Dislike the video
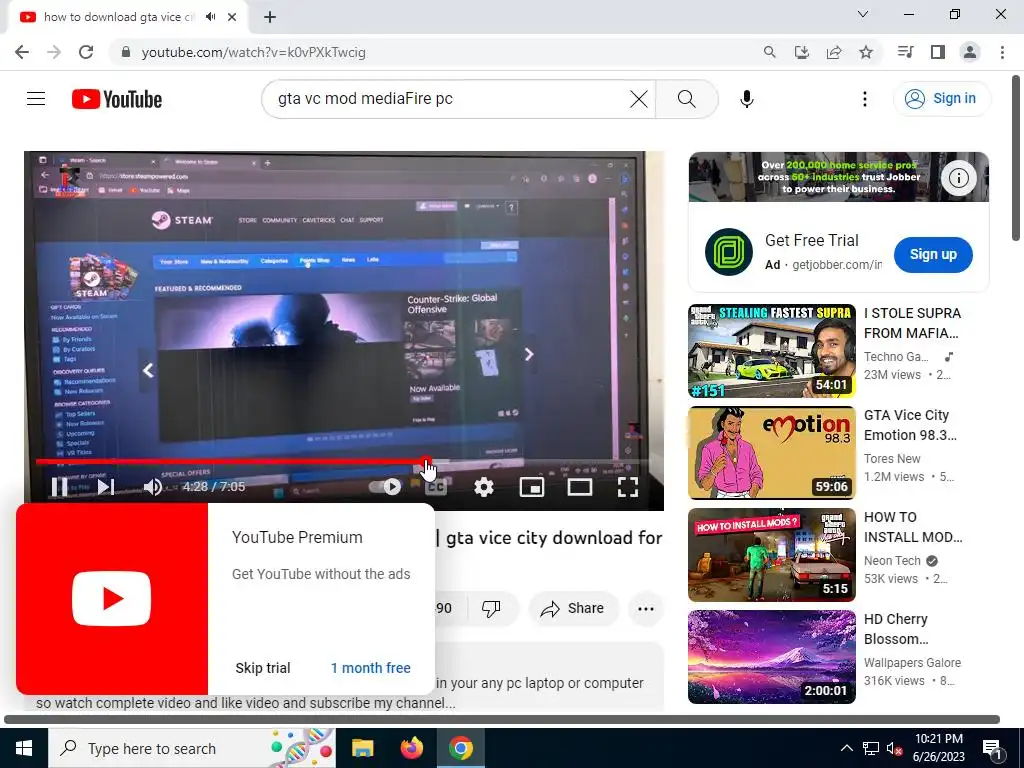This screenshot has height=768, width=1024. click(491, 608)
